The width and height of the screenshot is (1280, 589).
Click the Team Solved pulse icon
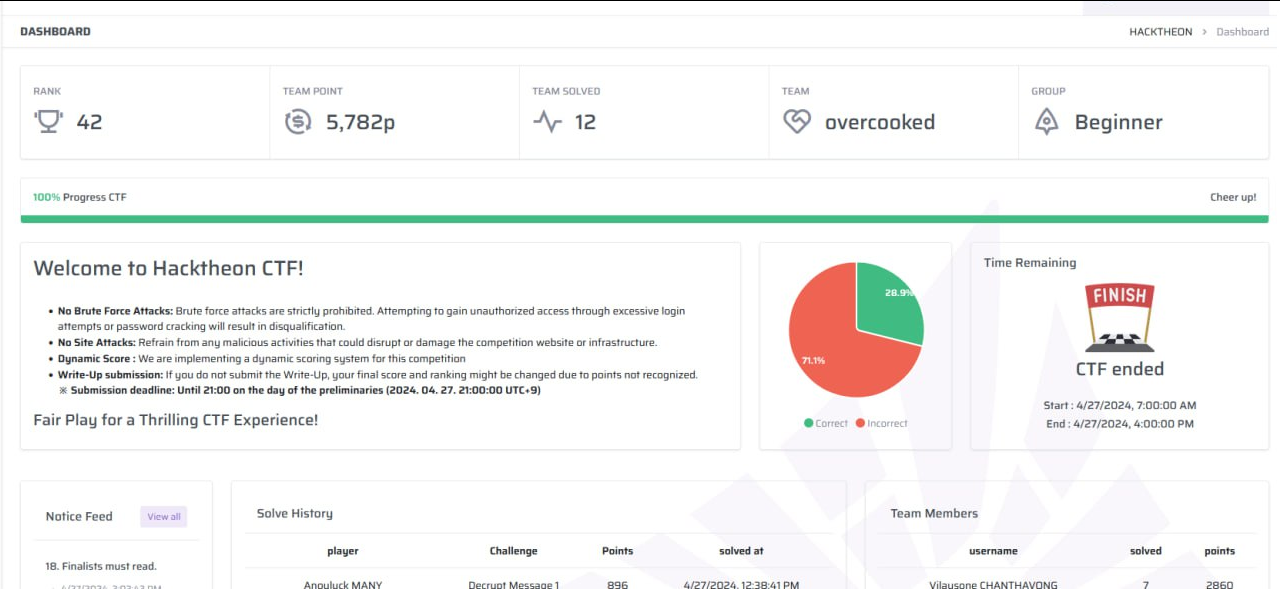(x=547, y=120)
